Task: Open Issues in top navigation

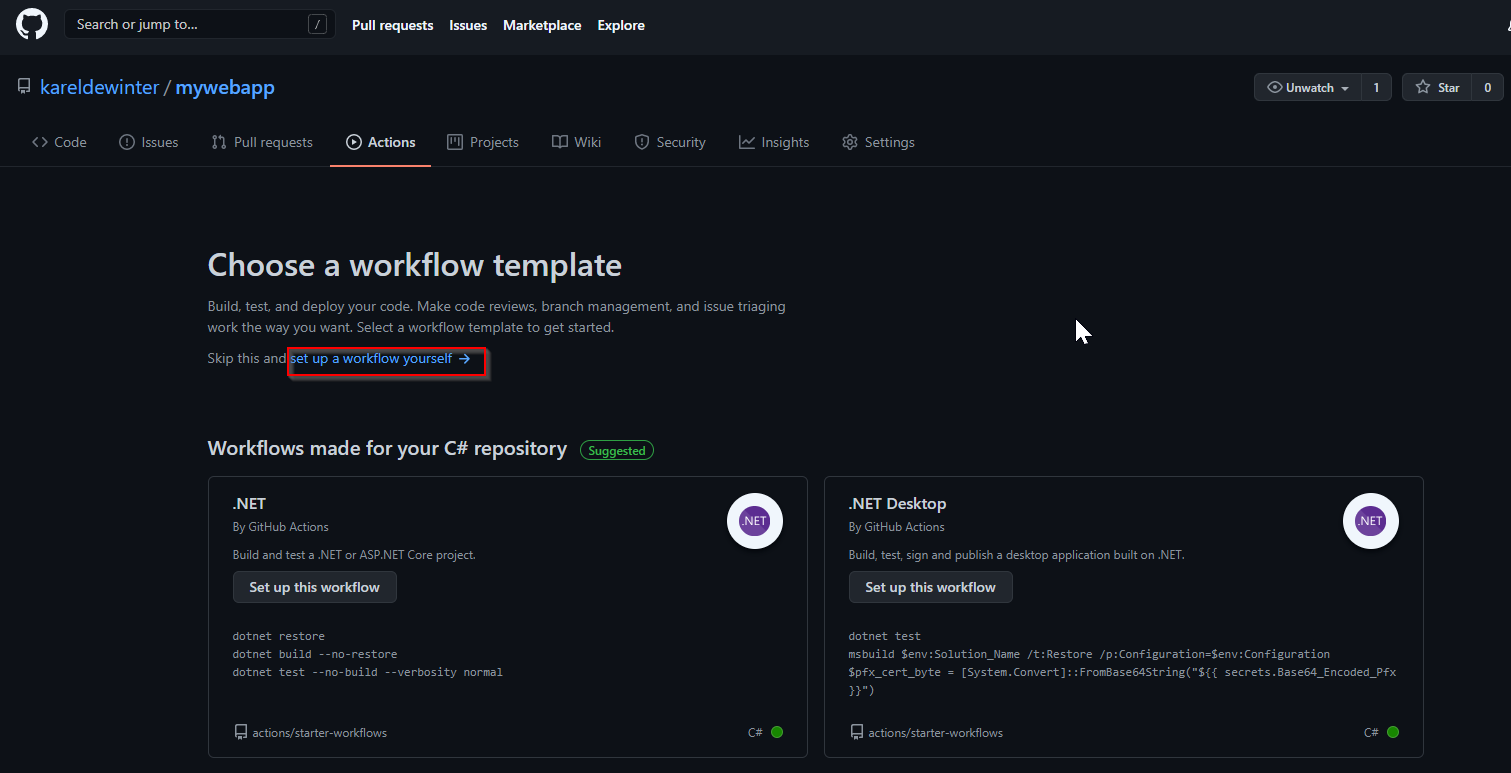Action: (x=468, y=25)
